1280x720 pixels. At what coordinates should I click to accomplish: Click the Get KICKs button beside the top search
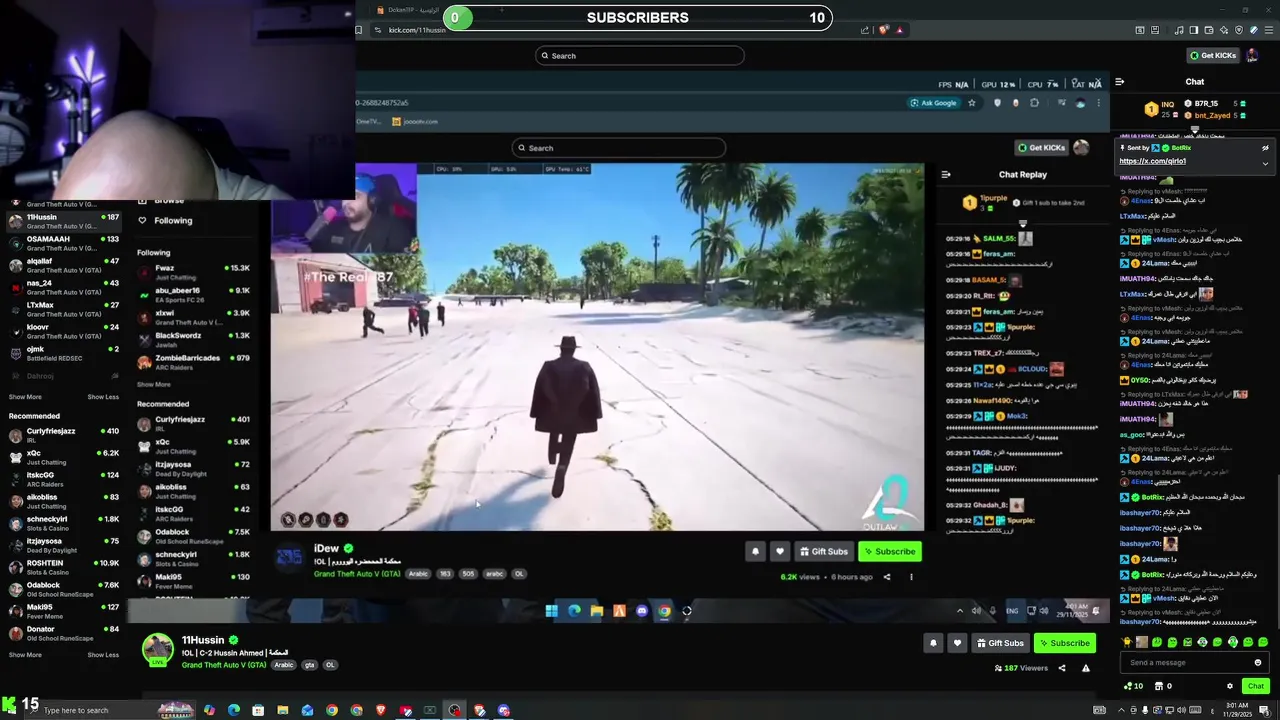[1213, 56]
